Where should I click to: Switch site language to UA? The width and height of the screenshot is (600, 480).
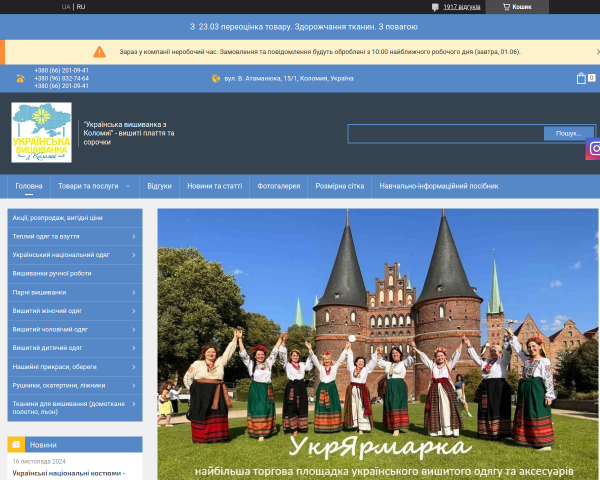(x=66, y=7)
